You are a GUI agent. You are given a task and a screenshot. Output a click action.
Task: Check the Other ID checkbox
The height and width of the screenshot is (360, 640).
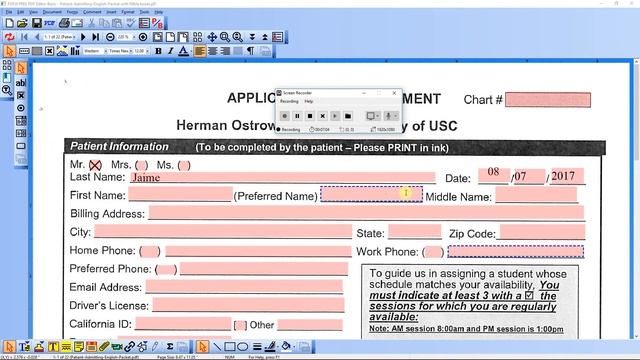240,325
